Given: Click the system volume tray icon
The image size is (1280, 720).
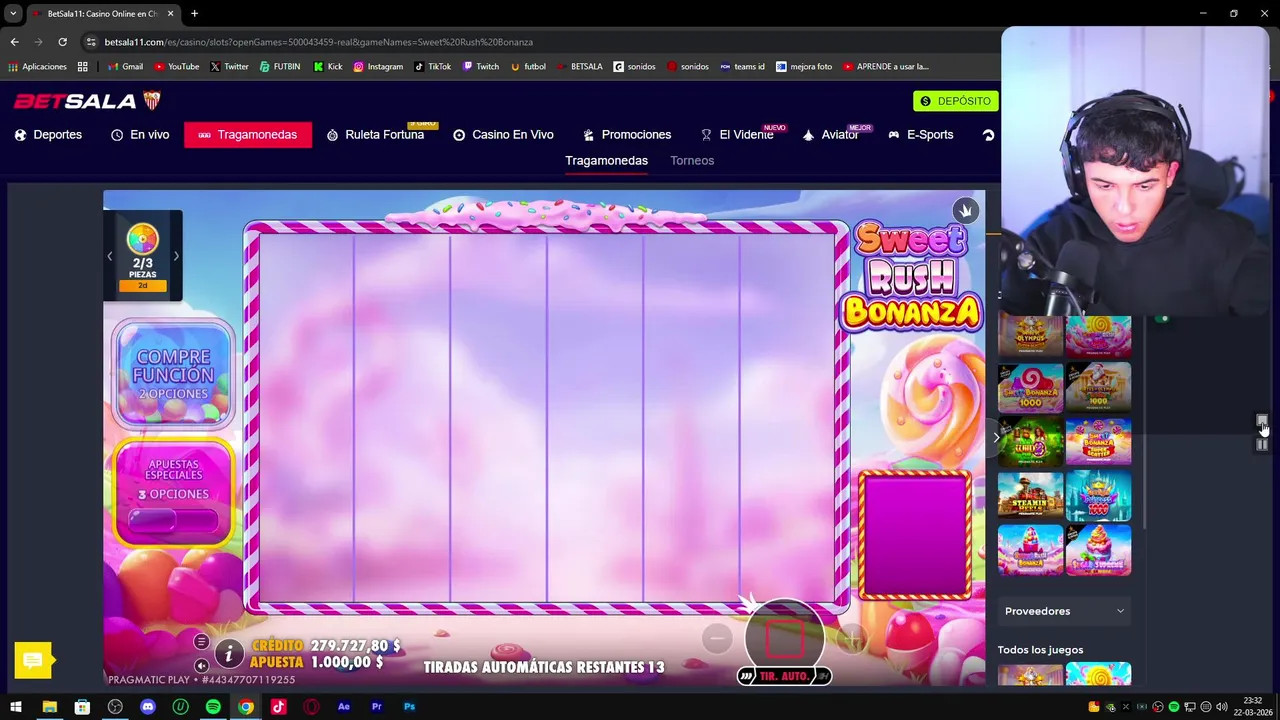Looking at the screenshot, I should (x=1221, y=707).
